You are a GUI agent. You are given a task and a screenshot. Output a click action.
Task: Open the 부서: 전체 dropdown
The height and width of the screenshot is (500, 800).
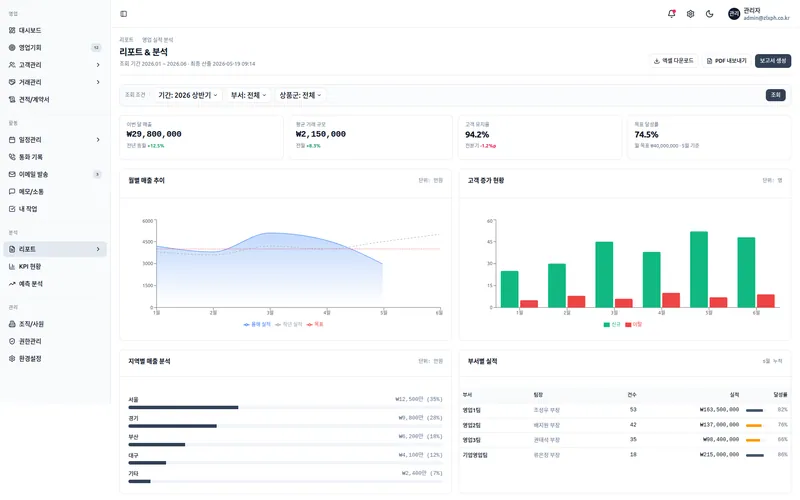pyautogui.click(x=248, y=95)
